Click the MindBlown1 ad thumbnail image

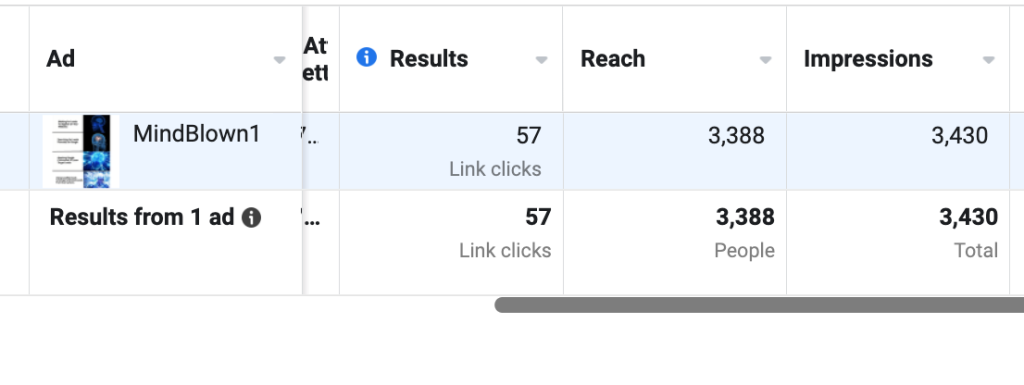(76, 151)
